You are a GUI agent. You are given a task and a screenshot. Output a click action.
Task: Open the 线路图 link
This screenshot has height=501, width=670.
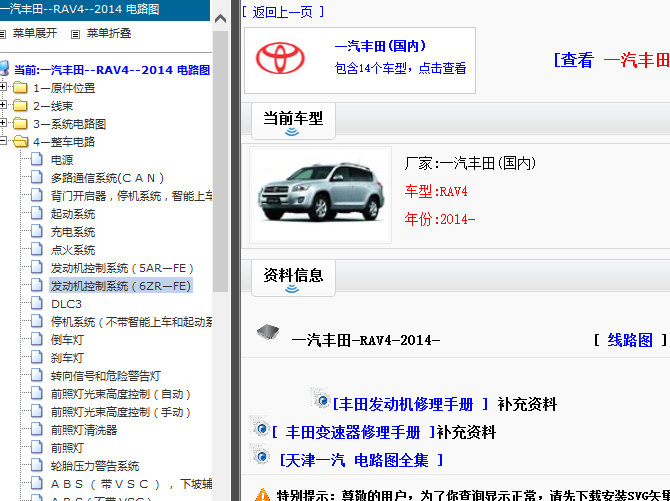630,340
